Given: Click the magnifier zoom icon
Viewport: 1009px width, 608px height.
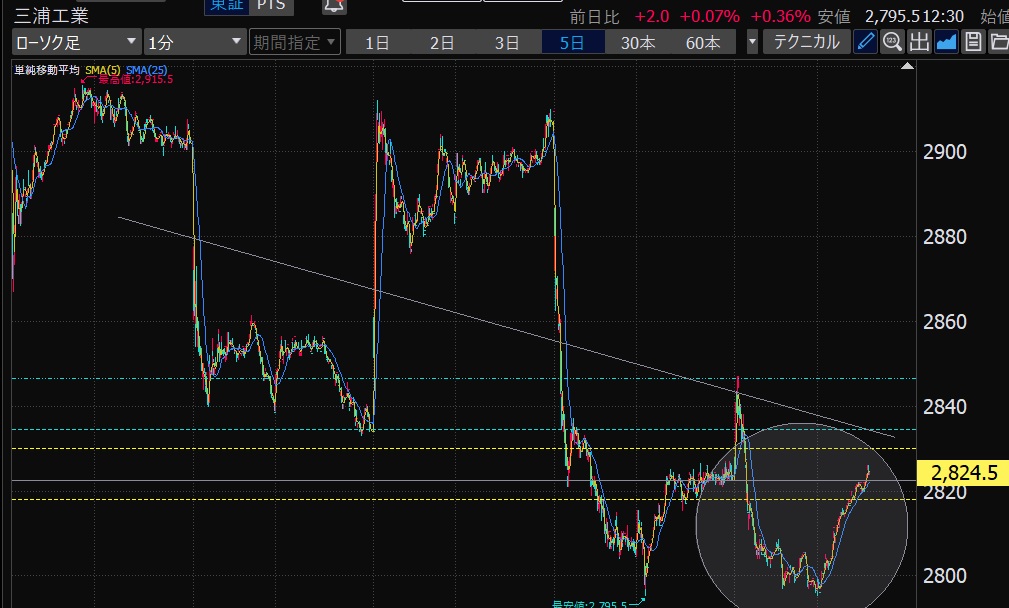Looking at the screenshot, I should tap(892, 42).
